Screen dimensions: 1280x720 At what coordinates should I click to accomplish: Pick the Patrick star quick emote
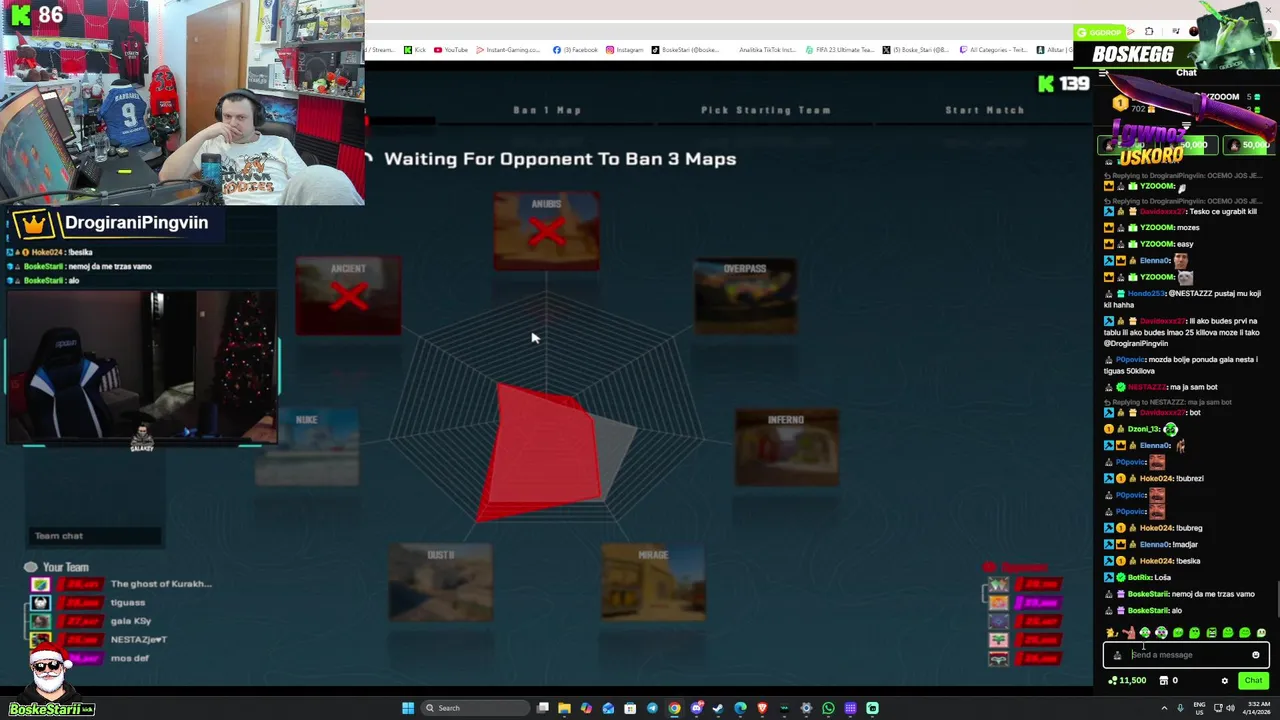[x=1129, y=633]
